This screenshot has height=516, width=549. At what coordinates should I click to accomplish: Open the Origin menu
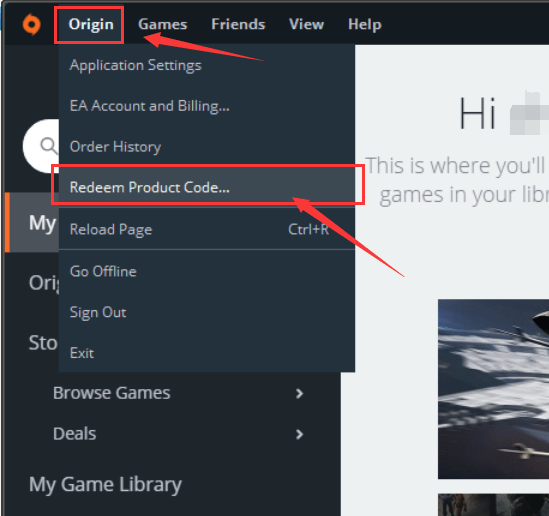click(91, 25)
